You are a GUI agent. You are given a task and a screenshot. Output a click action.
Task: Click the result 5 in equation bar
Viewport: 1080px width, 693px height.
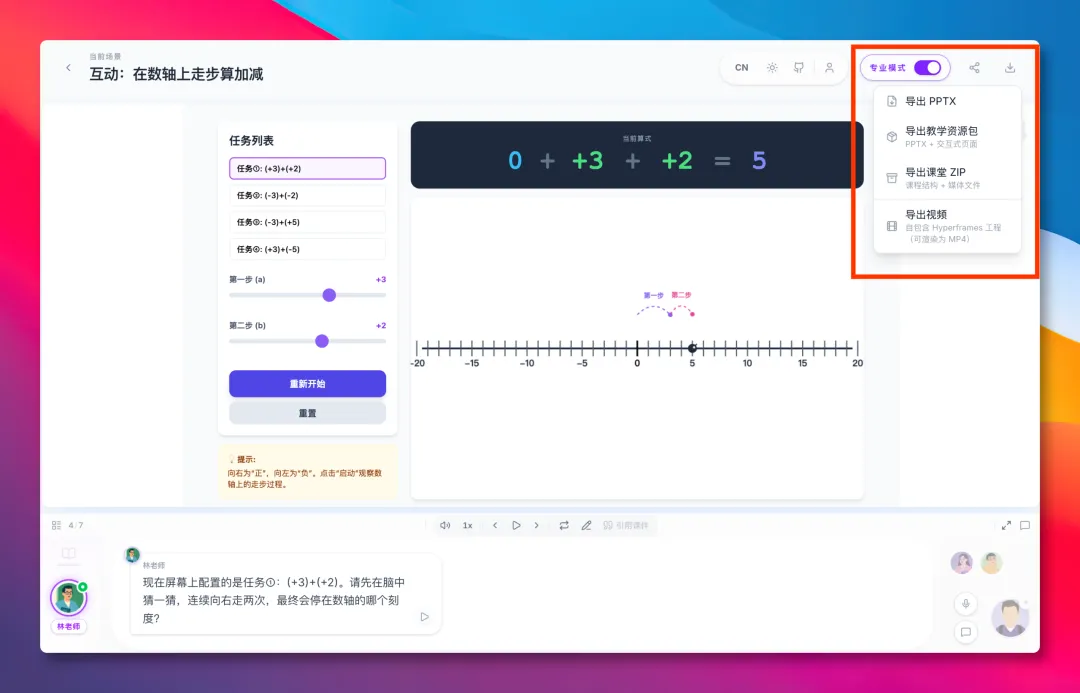click(759, 161)
